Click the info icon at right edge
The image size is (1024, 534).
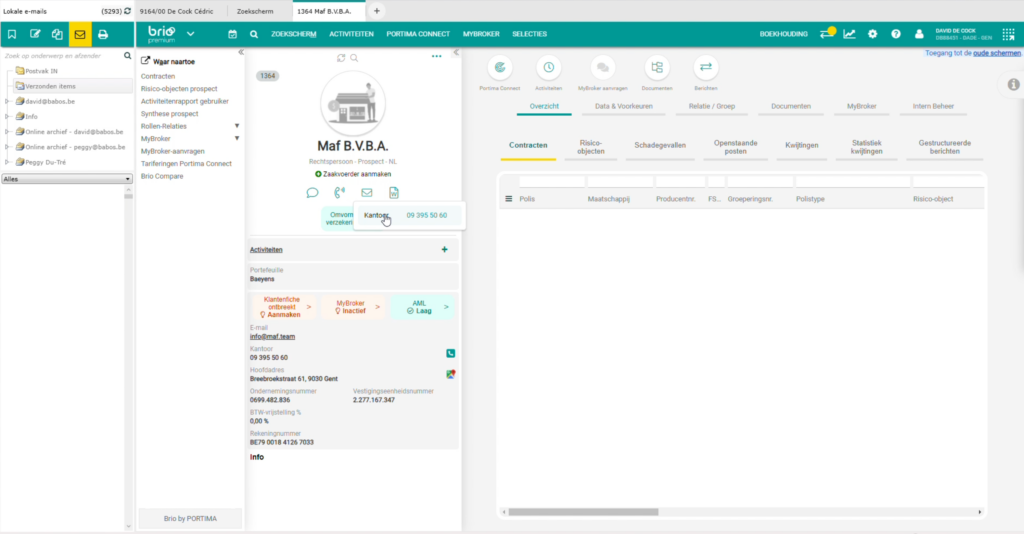(1014, 84)
